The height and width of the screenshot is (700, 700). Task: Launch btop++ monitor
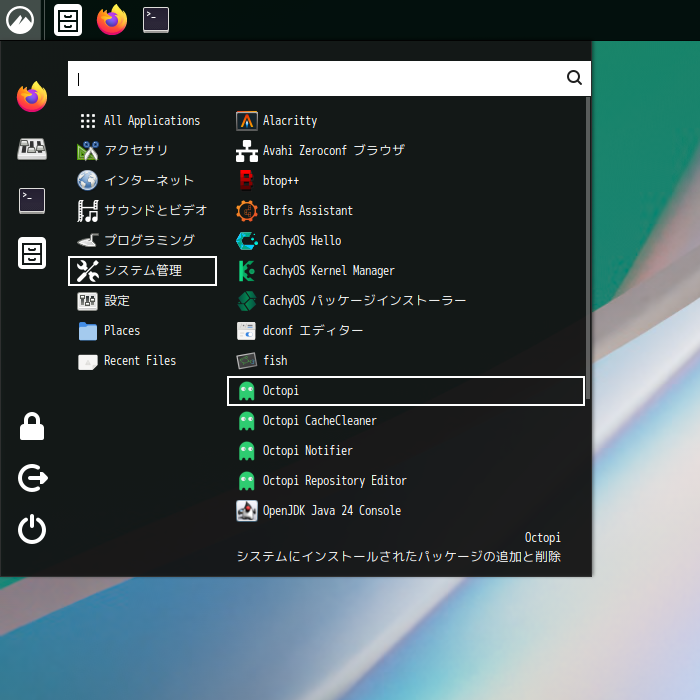(406, 180)
